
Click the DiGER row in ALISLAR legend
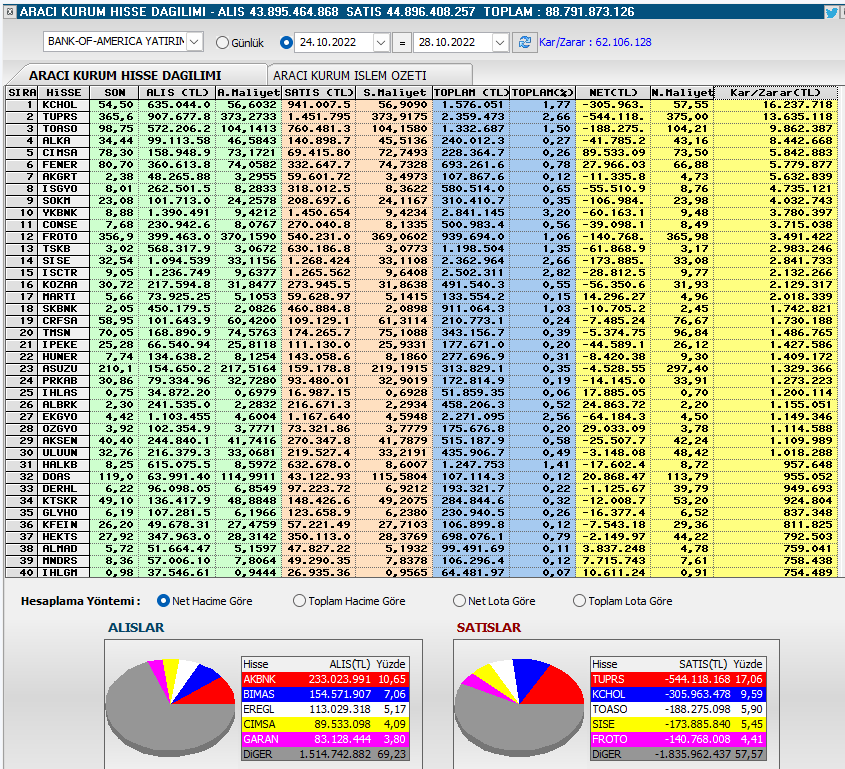coord(325,754)
